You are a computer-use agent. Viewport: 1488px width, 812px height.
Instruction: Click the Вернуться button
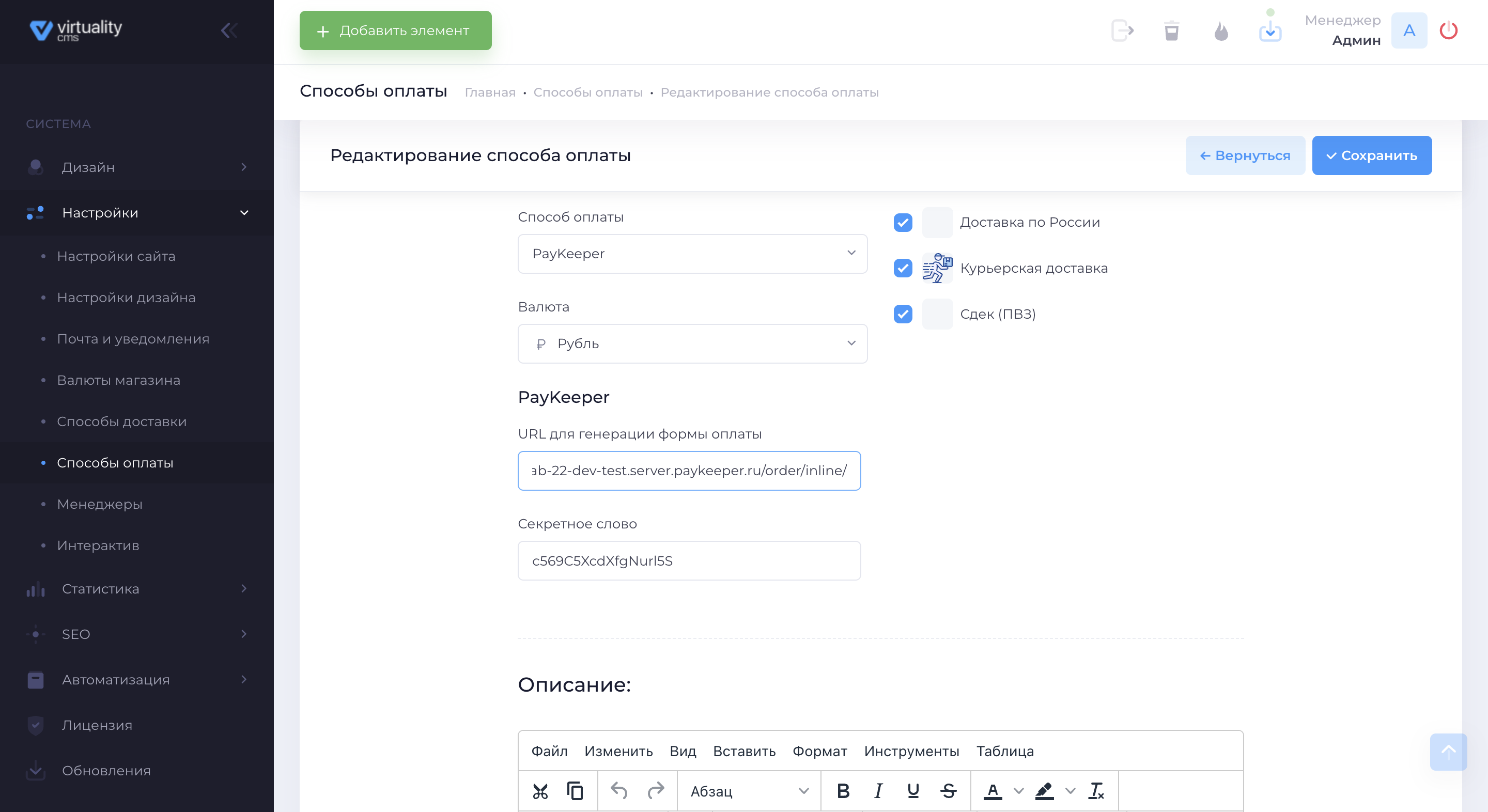point(1245,155)
